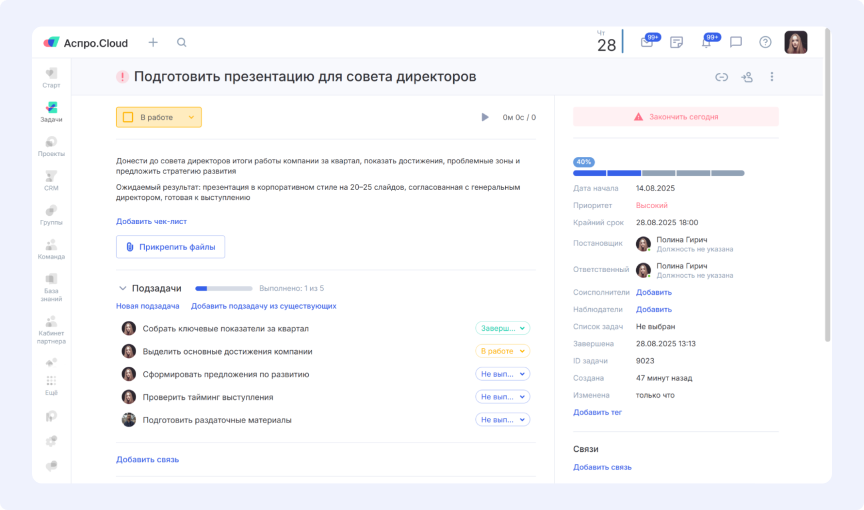This screenshot has height=510, width=864.
Task: Open CRM section in sidebar
Action: (x=51, y=179)
